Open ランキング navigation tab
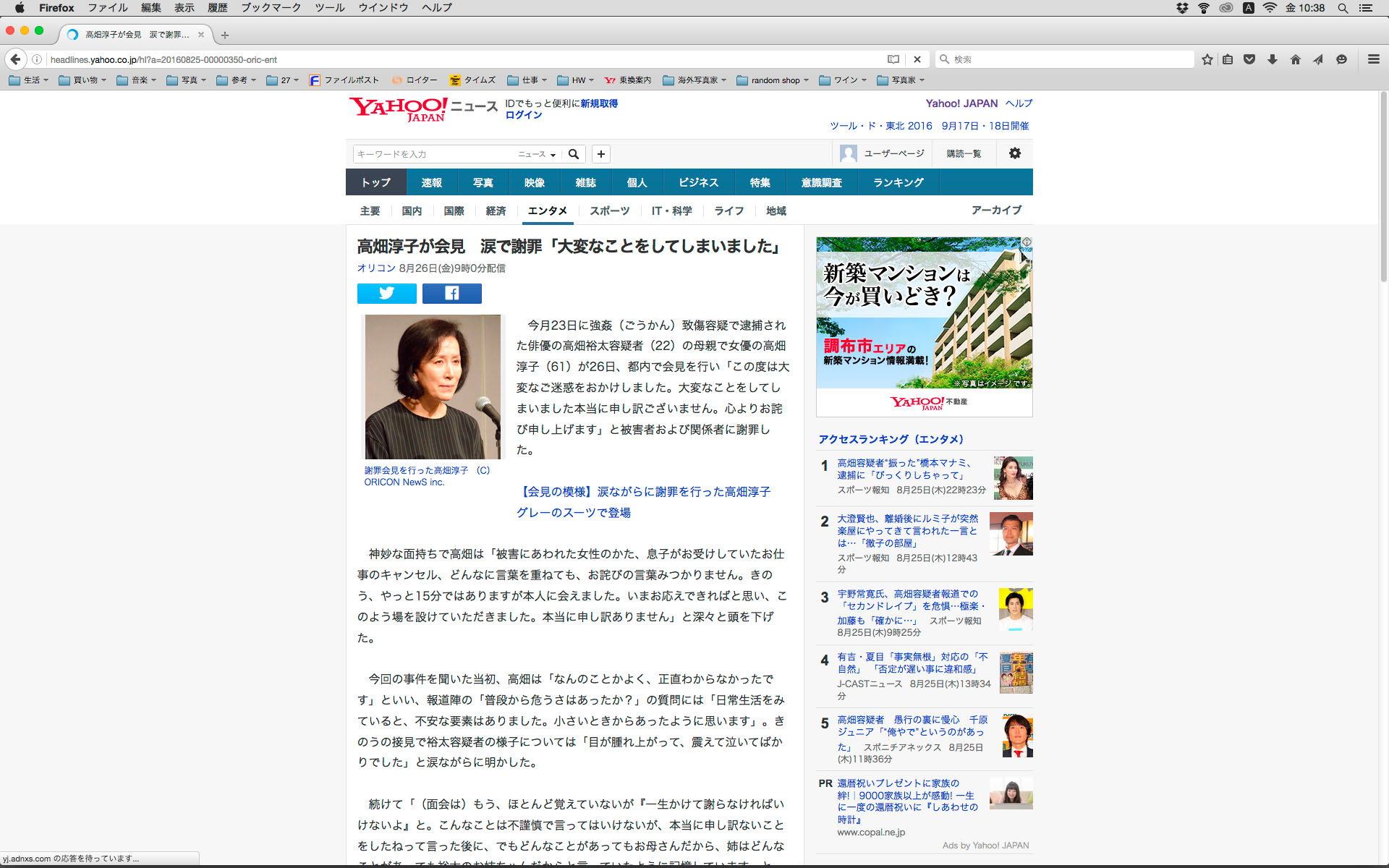The height and width of the screenshot is (868, 1389). 898,182
